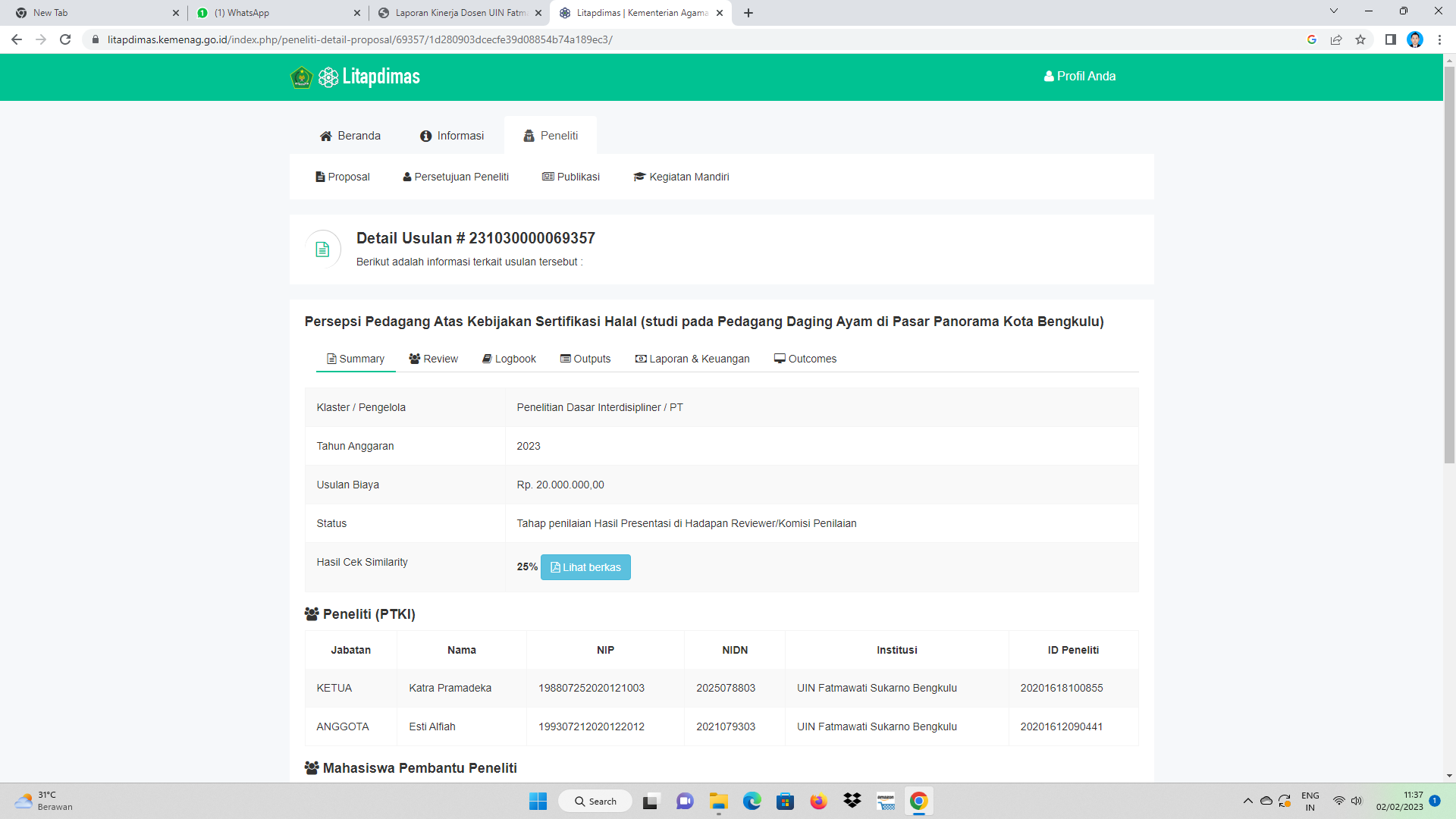Show hidden system tray icons

tap(1247, 802)
